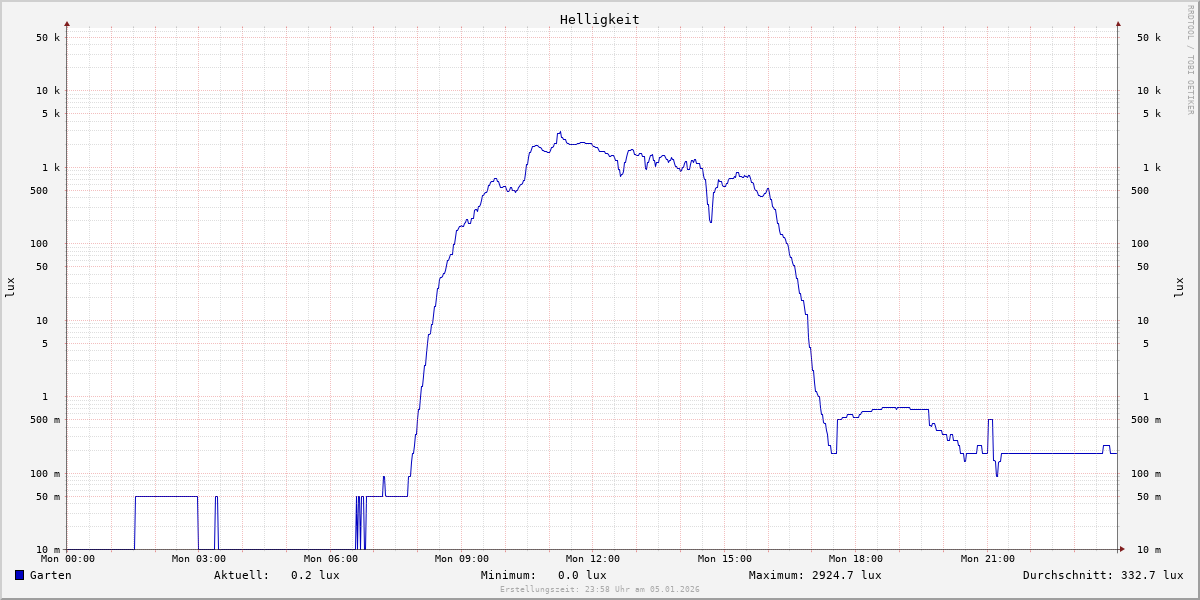The width and height of the screenshot is (1200, 600).
Task: Click the "Durchschnitt: 332.7 lux" value
Action: [1103, 575]
